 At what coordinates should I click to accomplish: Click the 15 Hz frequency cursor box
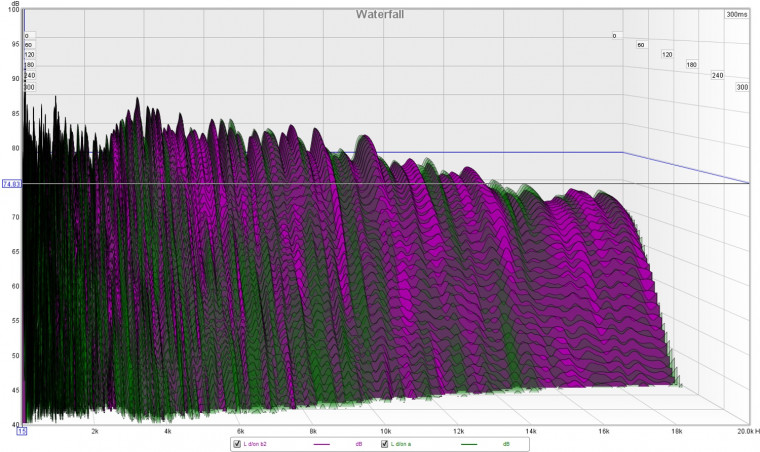pyautogui.click(x=21, y=431)
